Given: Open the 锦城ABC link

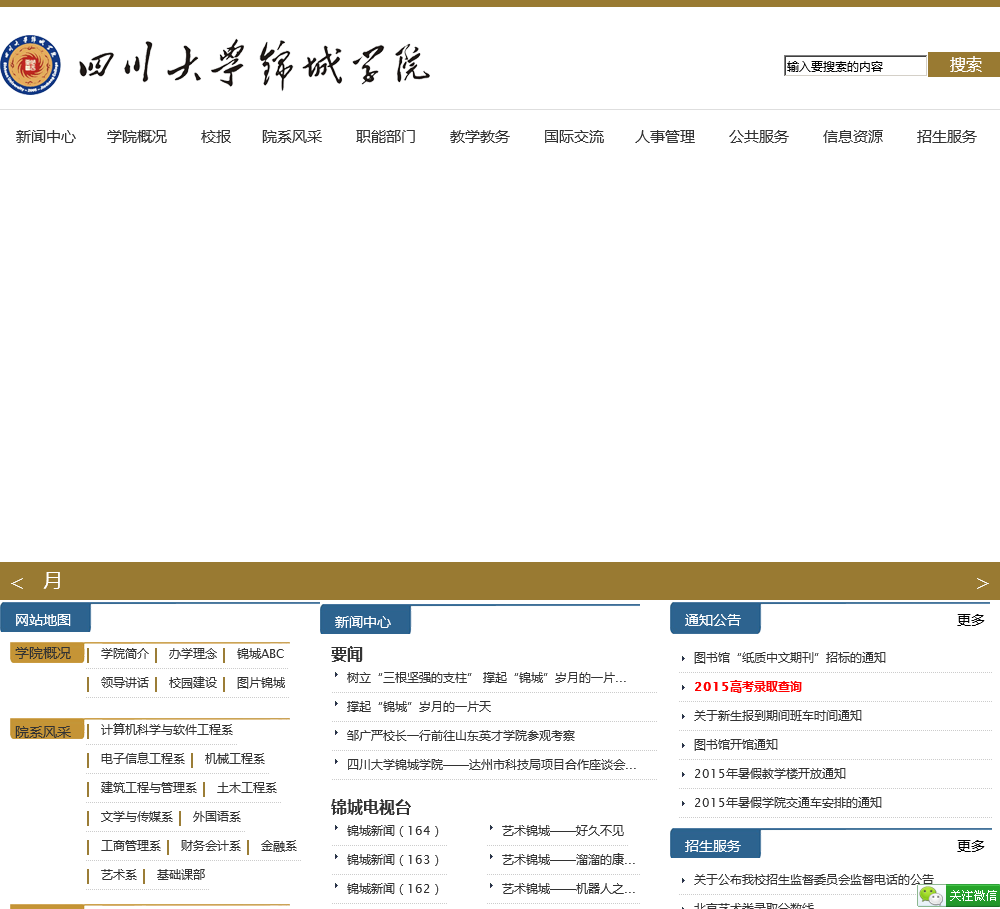Looking at the screenshot, I should (260, 654).
